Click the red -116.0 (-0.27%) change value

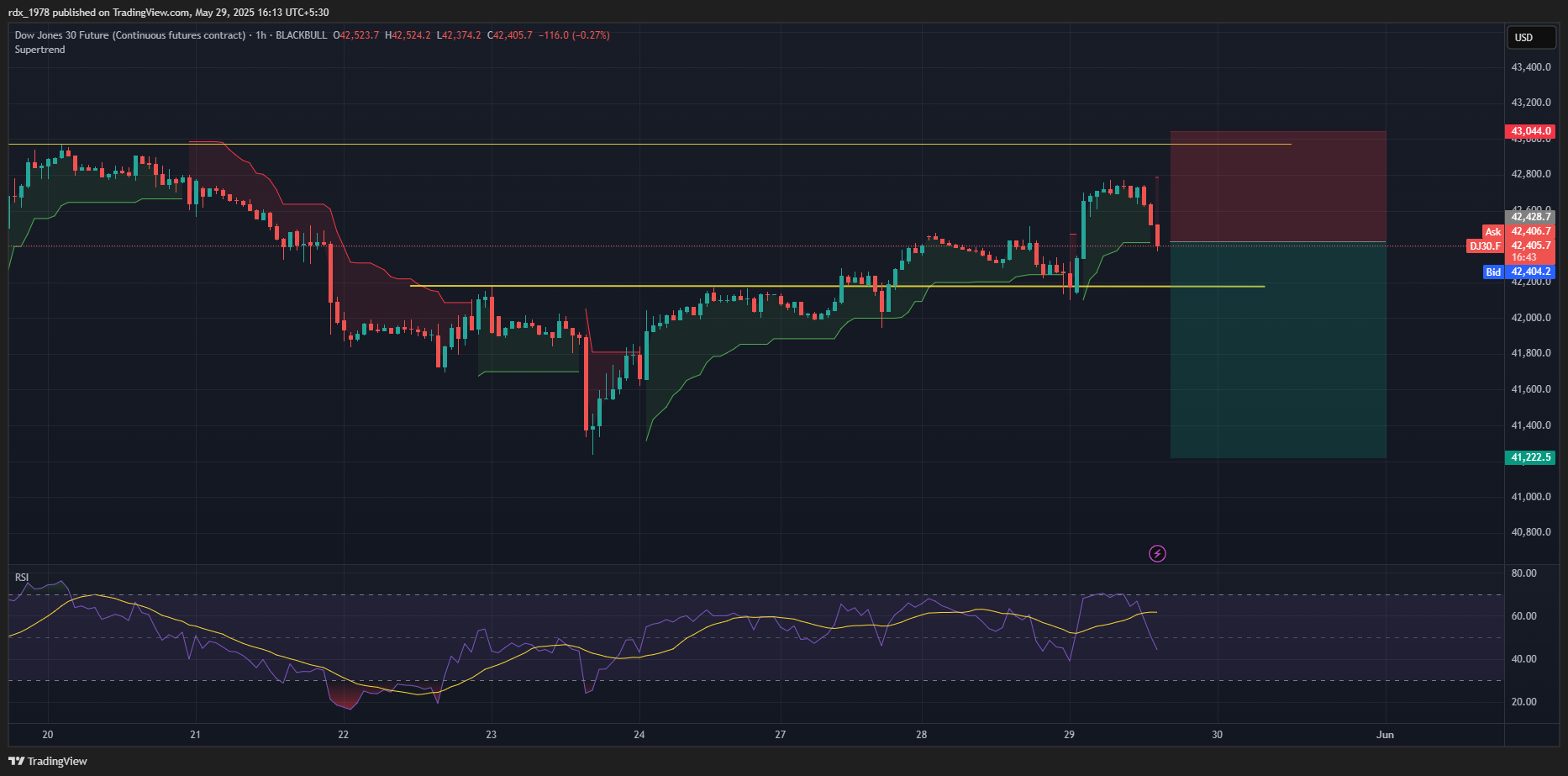click(x=574, y=35)
